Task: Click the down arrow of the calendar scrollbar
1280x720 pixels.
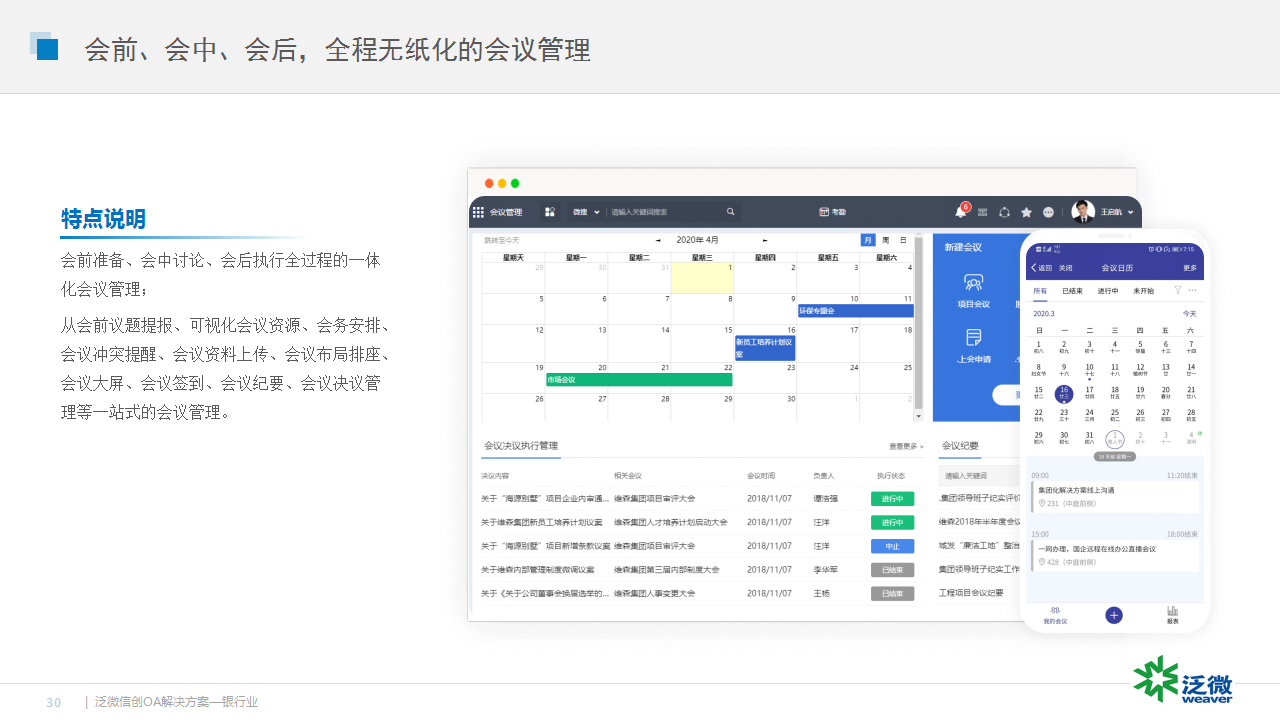Action: click(x=918, y=415)
